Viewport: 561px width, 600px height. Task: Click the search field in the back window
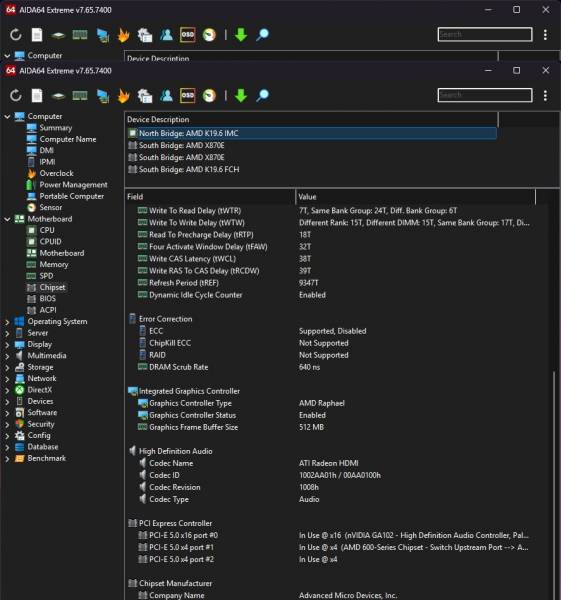tap(485, 34)
